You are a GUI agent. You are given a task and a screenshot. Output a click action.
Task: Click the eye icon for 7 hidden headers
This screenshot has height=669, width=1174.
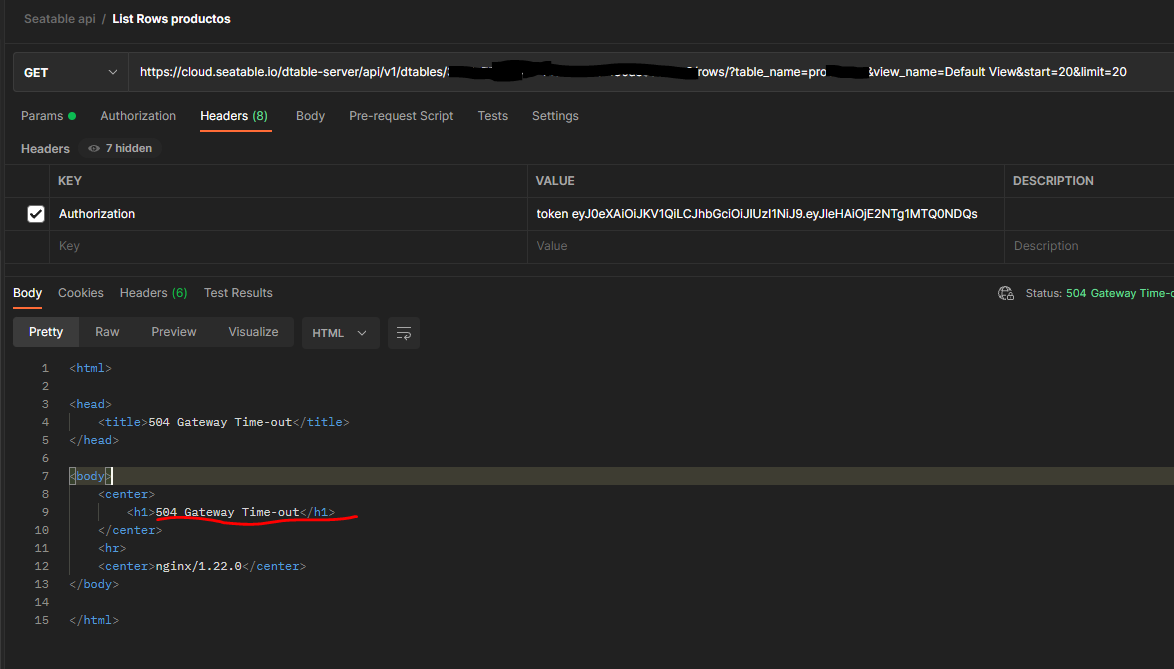click(94, 148)
